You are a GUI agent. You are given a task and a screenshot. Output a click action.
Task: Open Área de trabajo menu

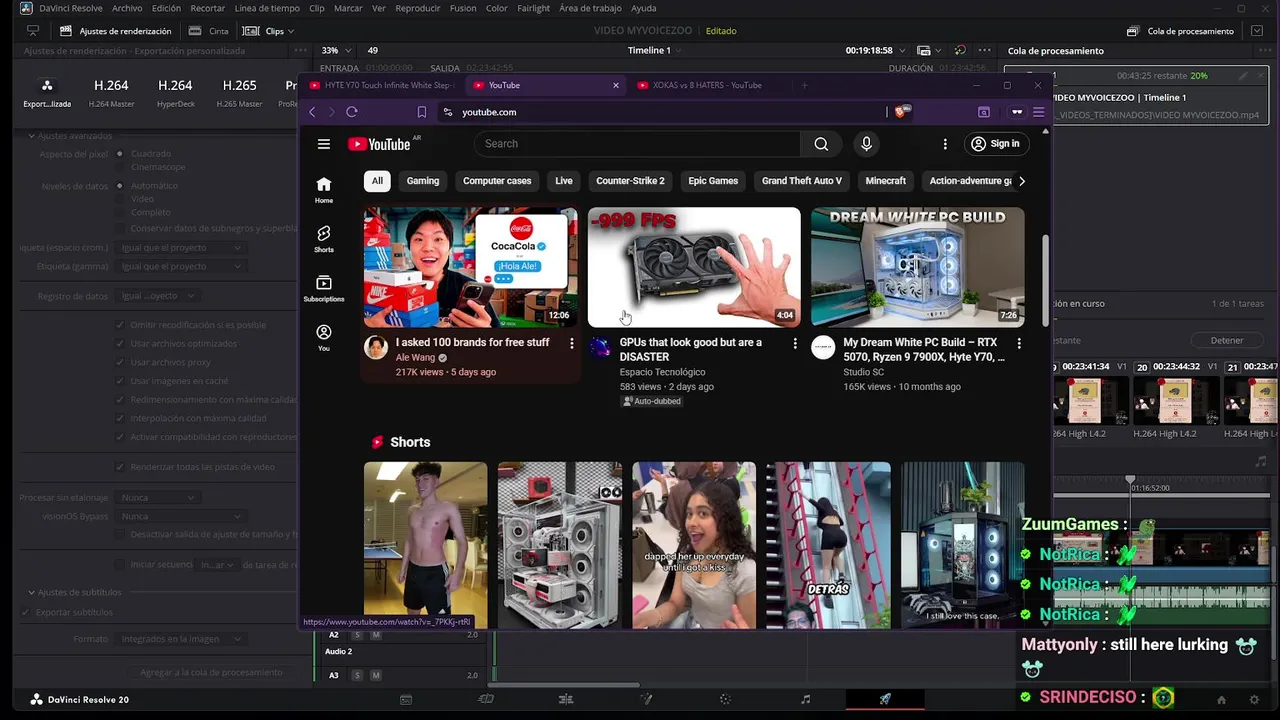[590, 8]
